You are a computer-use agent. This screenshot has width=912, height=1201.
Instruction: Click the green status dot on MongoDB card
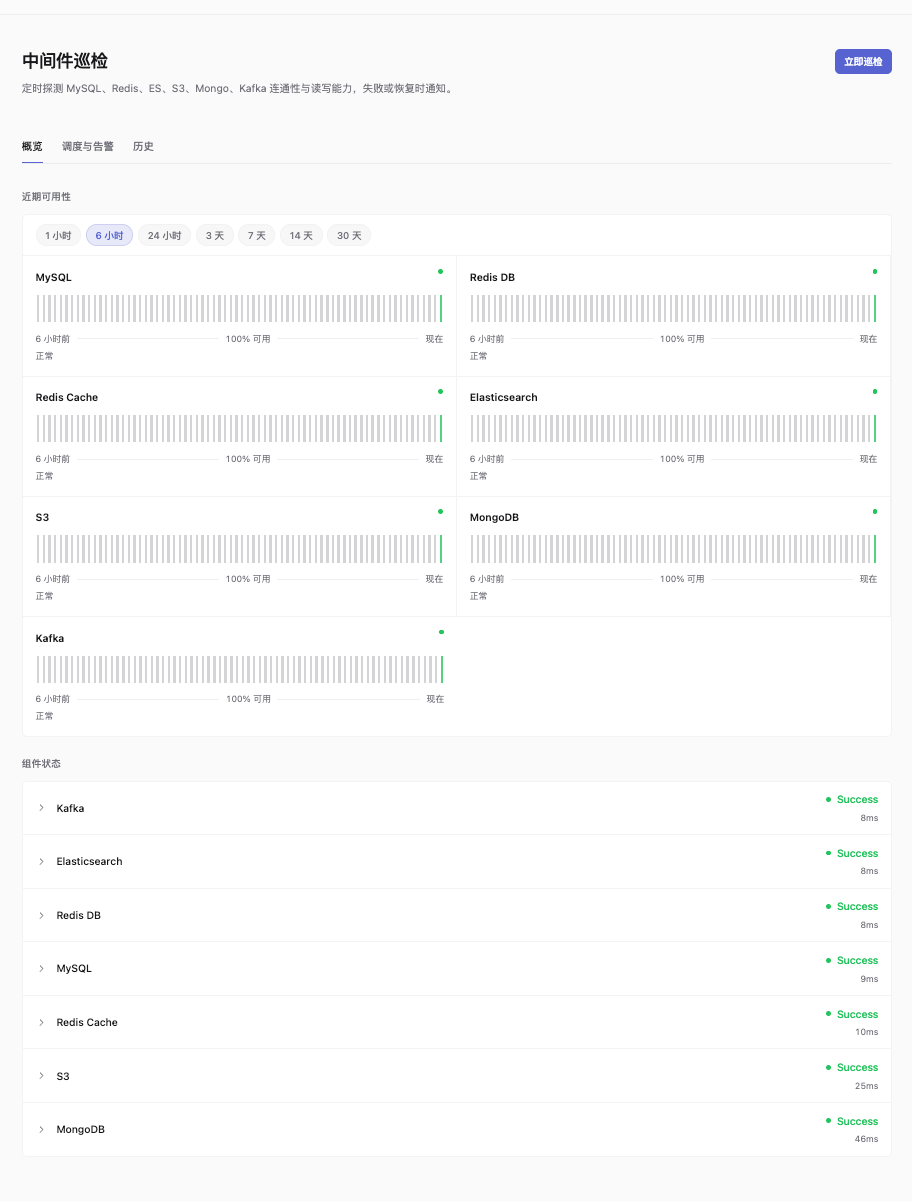click(875, 511)
